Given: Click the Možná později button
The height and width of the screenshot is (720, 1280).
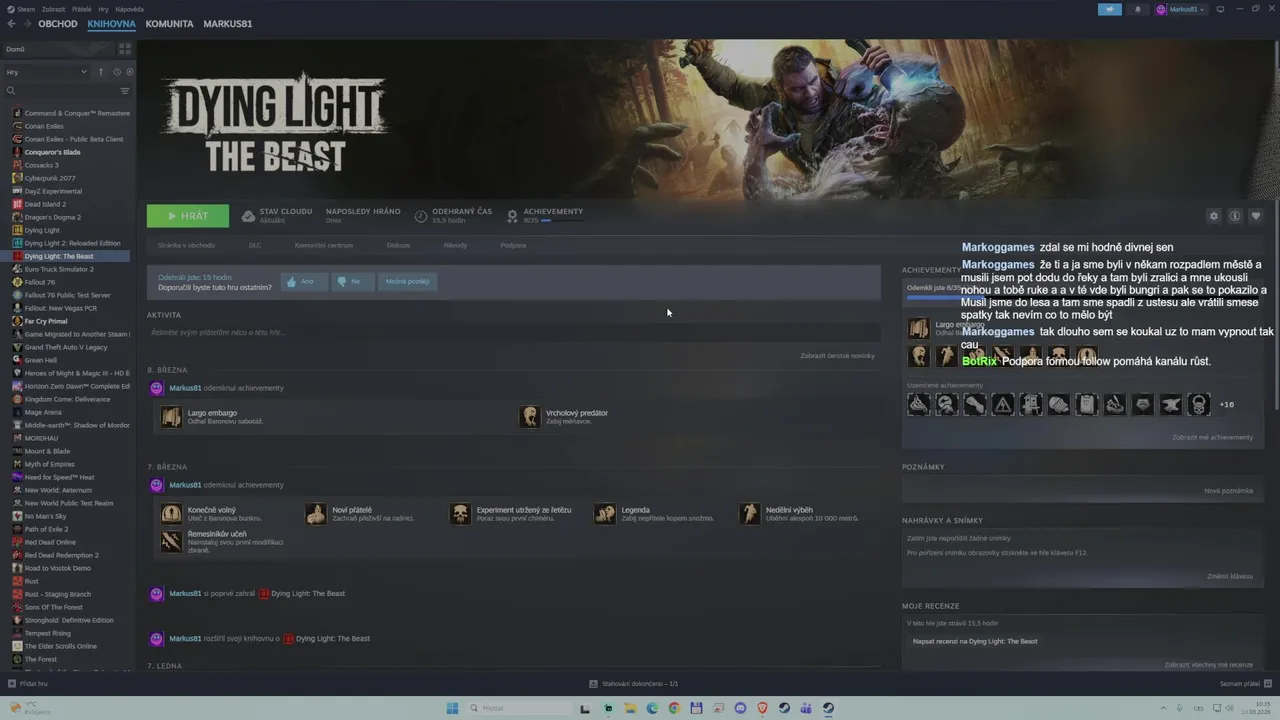Looking at the screenshot, I should 407,282.
